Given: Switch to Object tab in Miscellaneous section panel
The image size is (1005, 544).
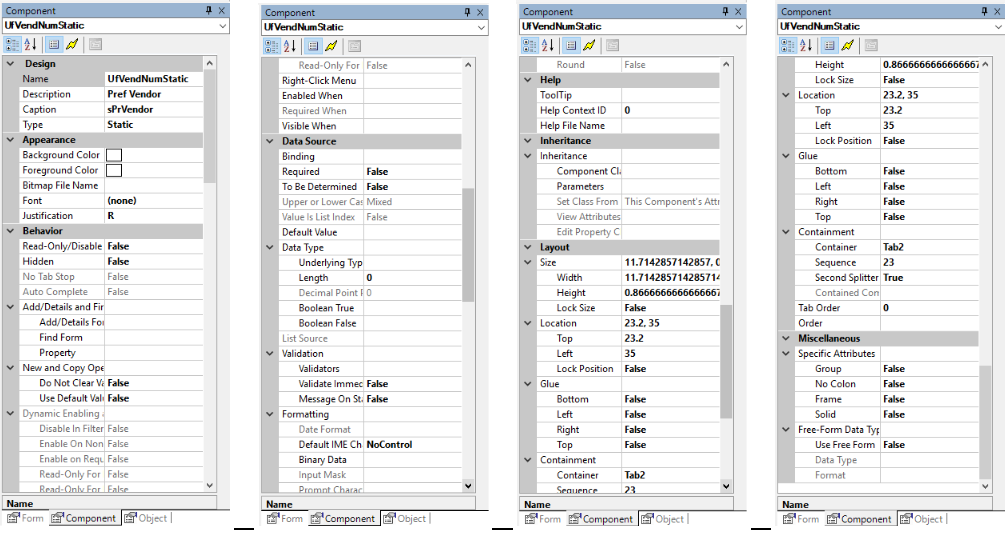Looking at the screenshot, I should (x=922, y=518).
